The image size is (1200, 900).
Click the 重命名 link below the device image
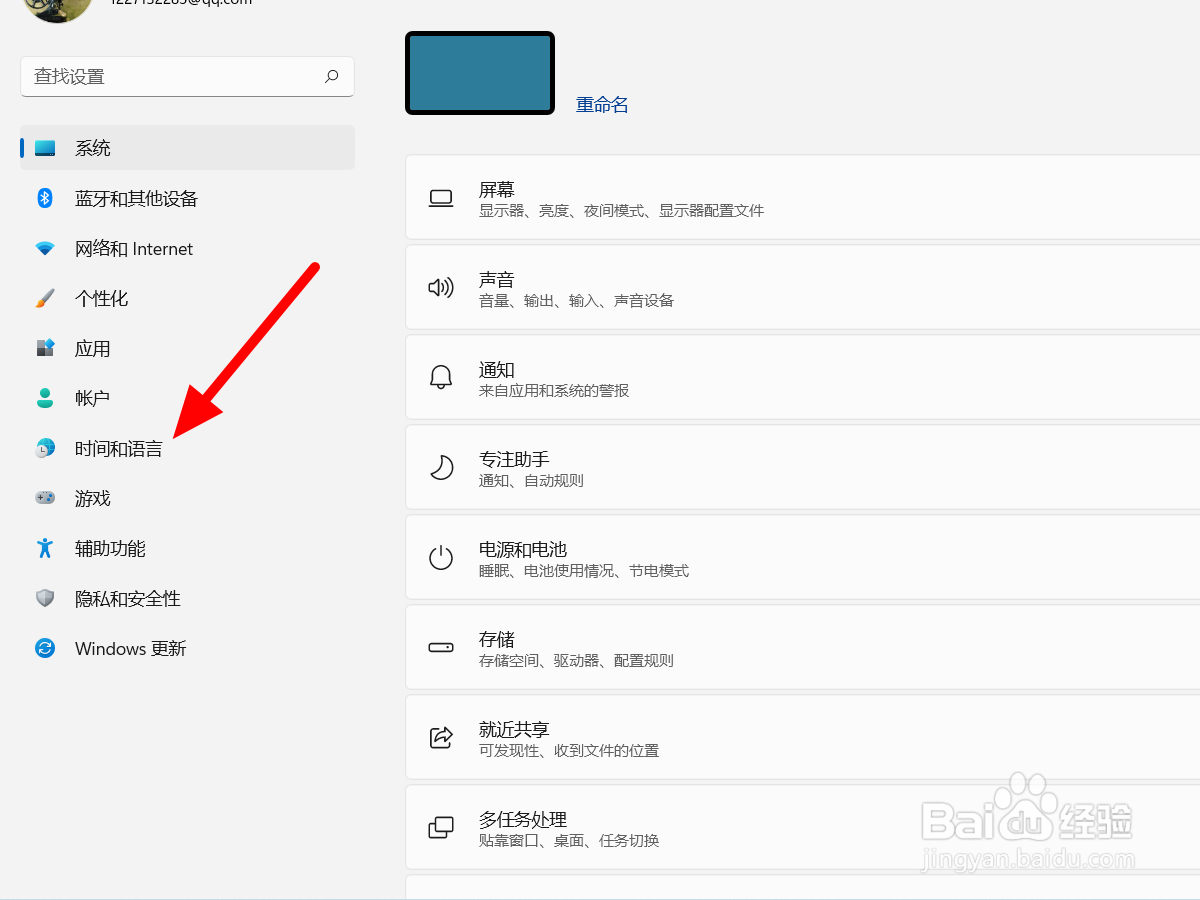[x=602, y=104]
